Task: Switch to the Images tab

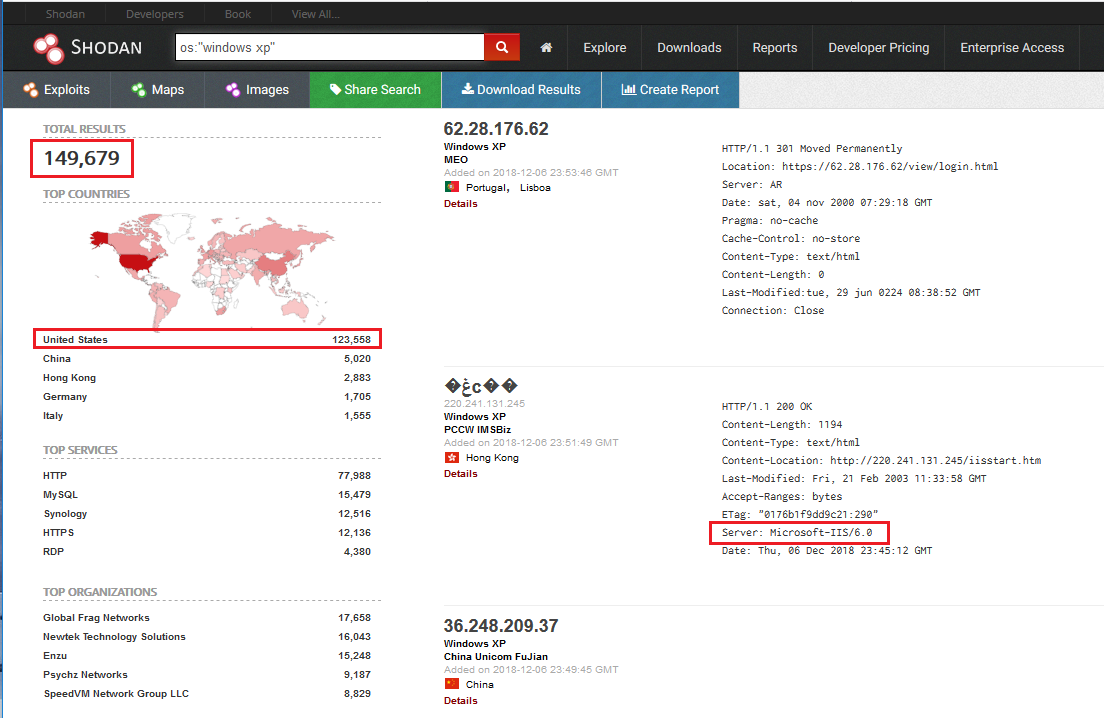Action: click(257, 89)
